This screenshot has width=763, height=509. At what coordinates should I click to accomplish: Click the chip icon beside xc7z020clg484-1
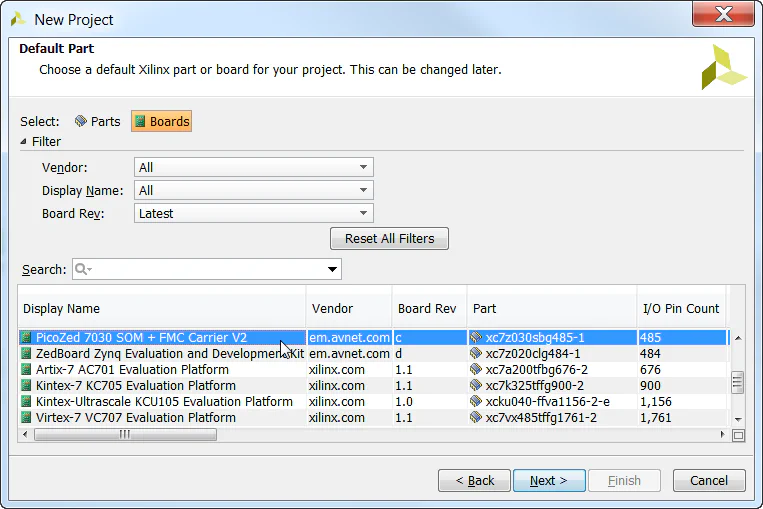[x=476, y=353]
